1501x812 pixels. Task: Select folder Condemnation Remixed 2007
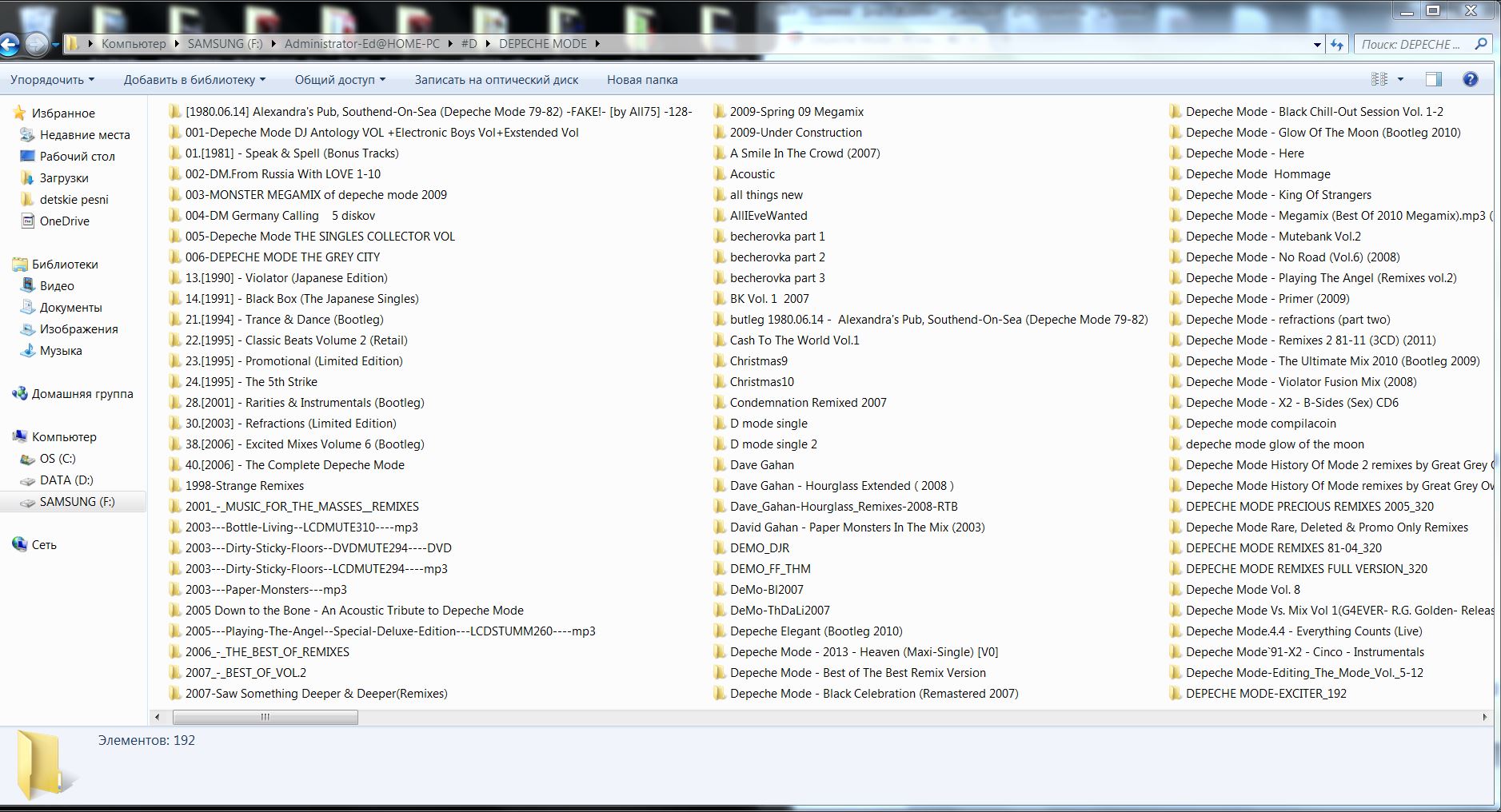(808, 403)
